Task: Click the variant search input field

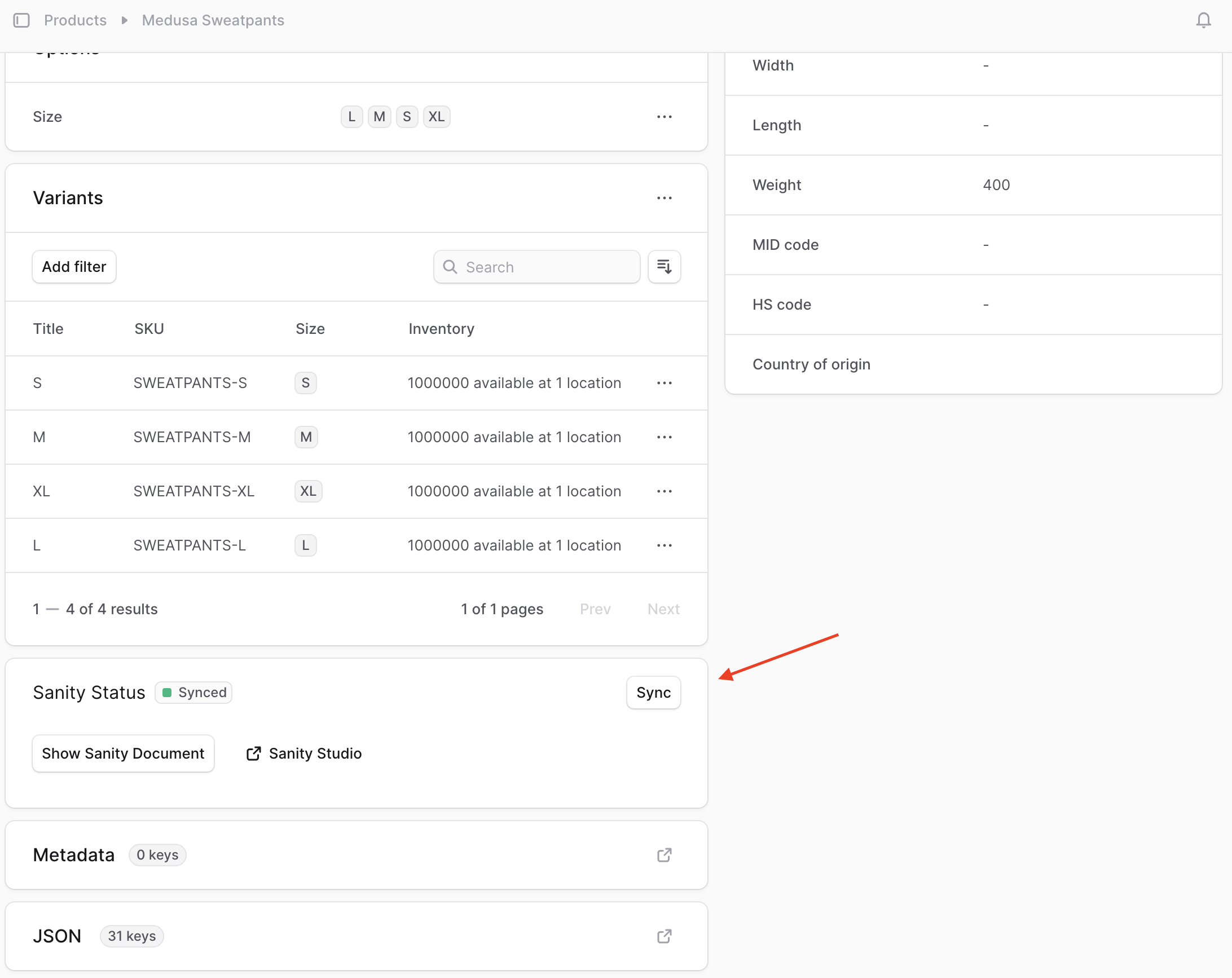Action: click(536, 266)
